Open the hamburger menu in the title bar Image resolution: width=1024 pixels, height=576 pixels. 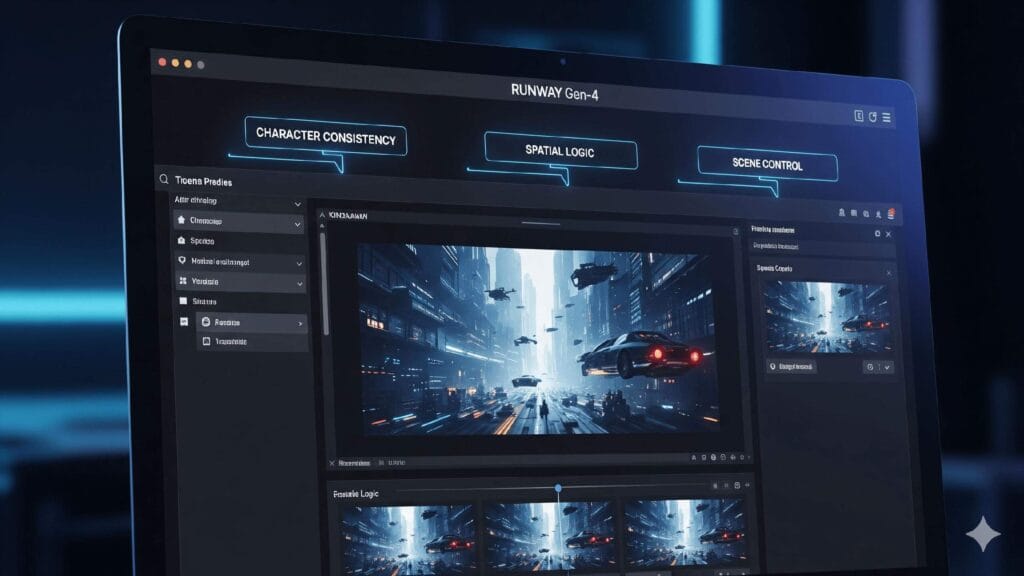click(886, 118)
